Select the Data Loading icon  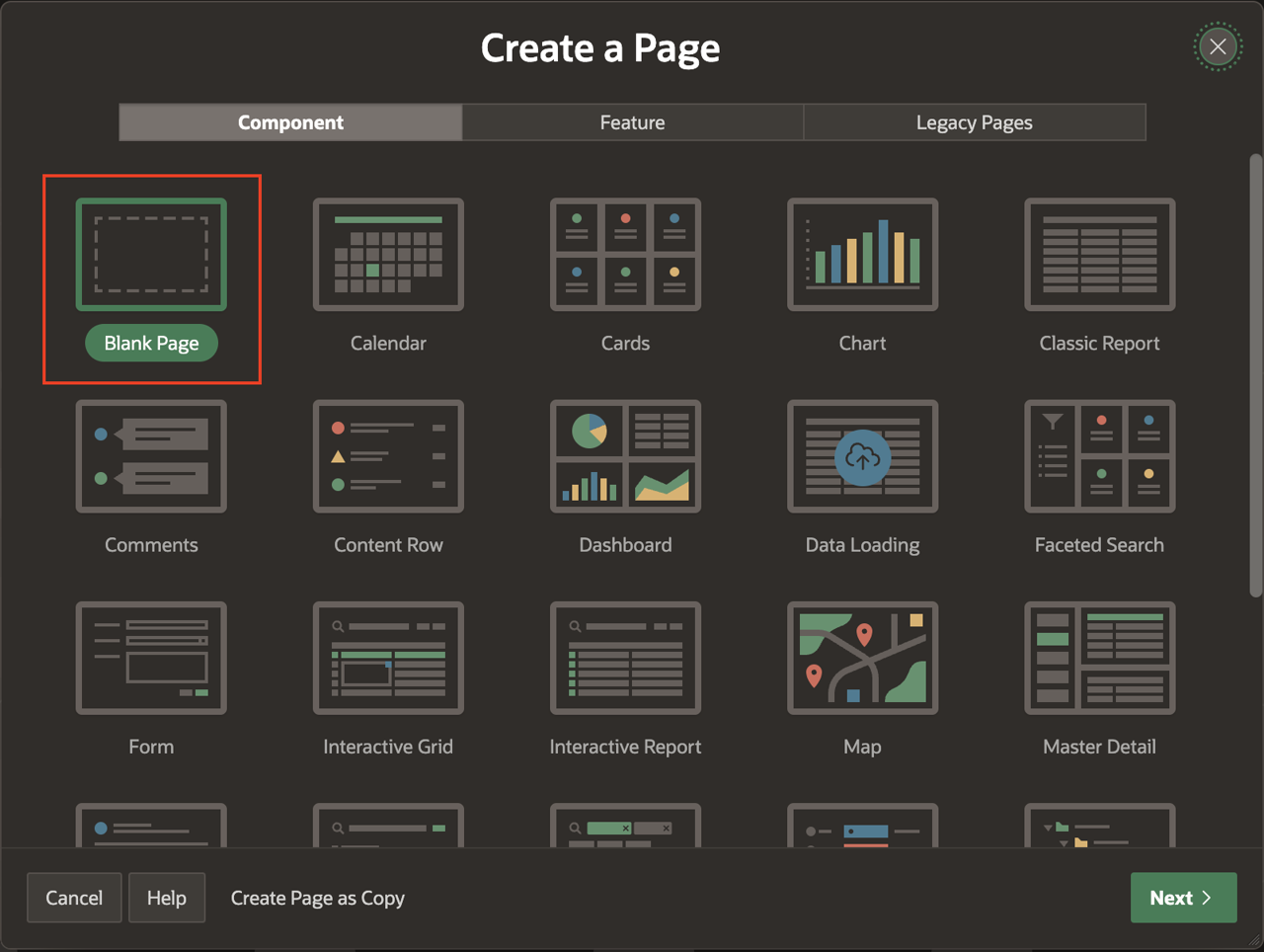coord(862,456)
